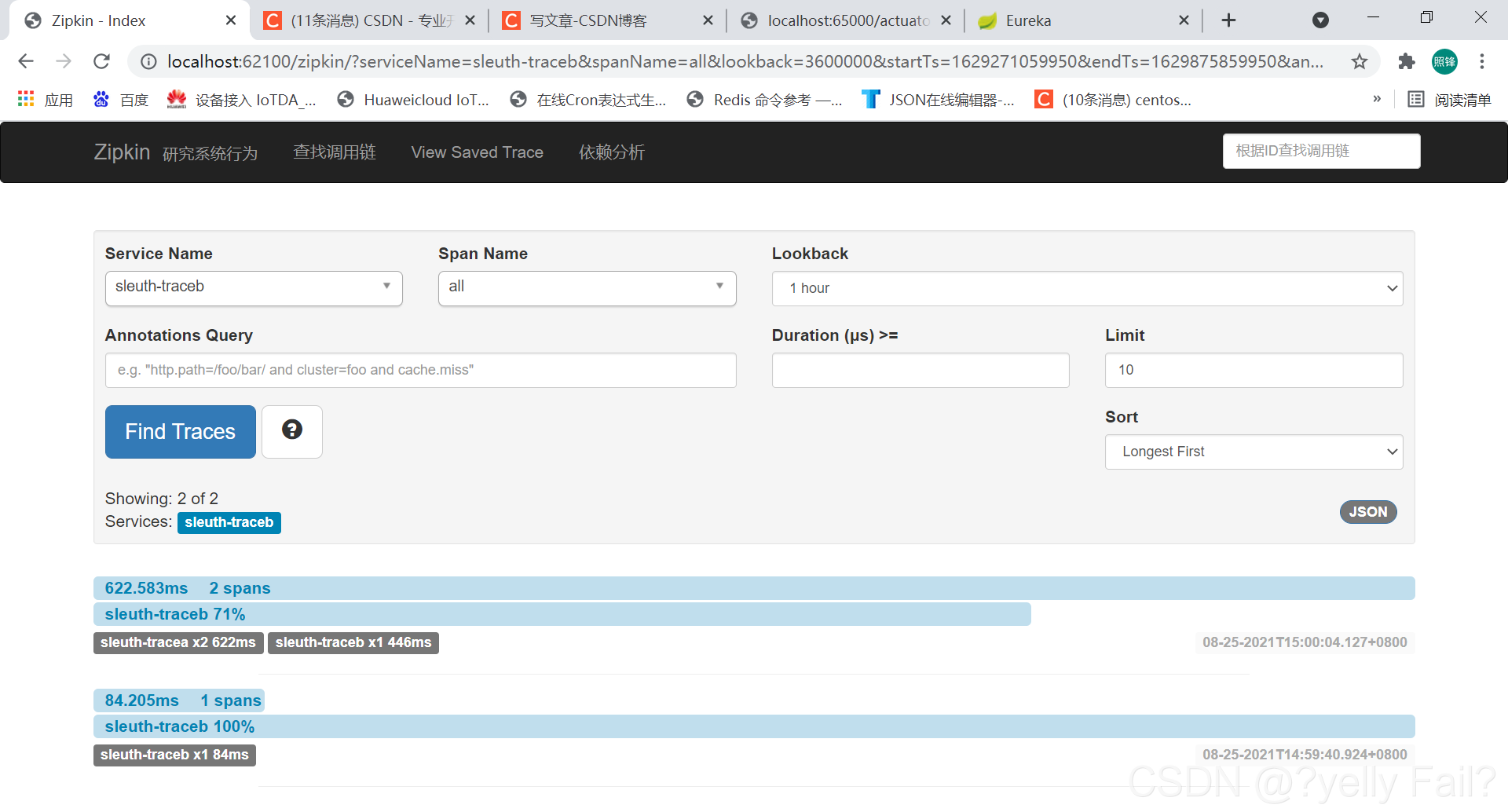Viewport: 1508px width, 812px height.
Task: Open the 应用 apps grid bookmark
Action: (x=46, y=100)
